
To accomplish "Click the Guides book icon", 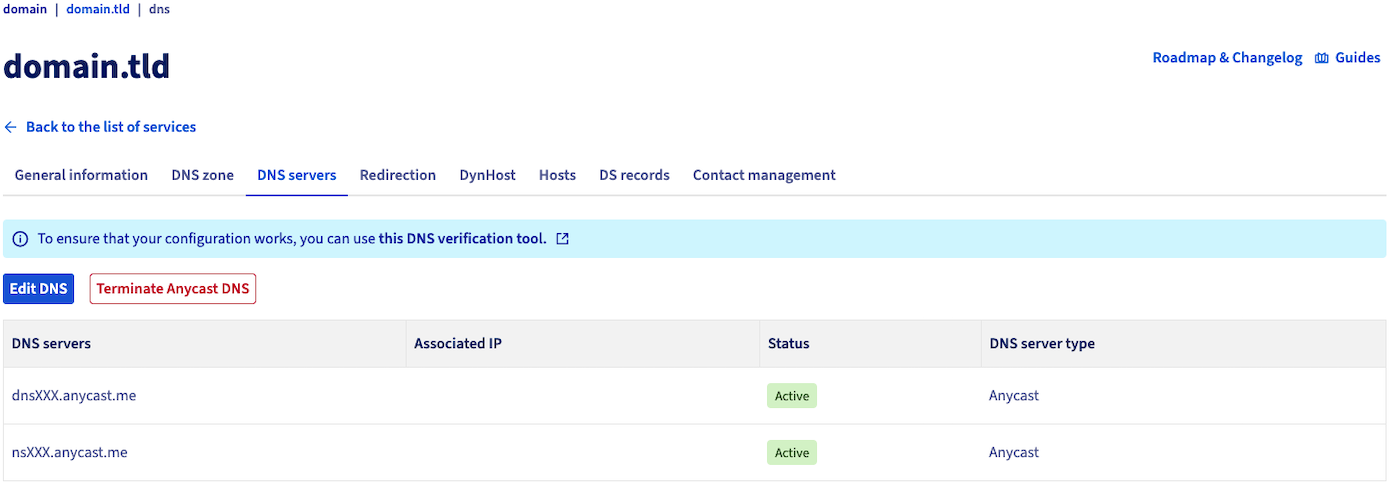I will click(1322, 58).
